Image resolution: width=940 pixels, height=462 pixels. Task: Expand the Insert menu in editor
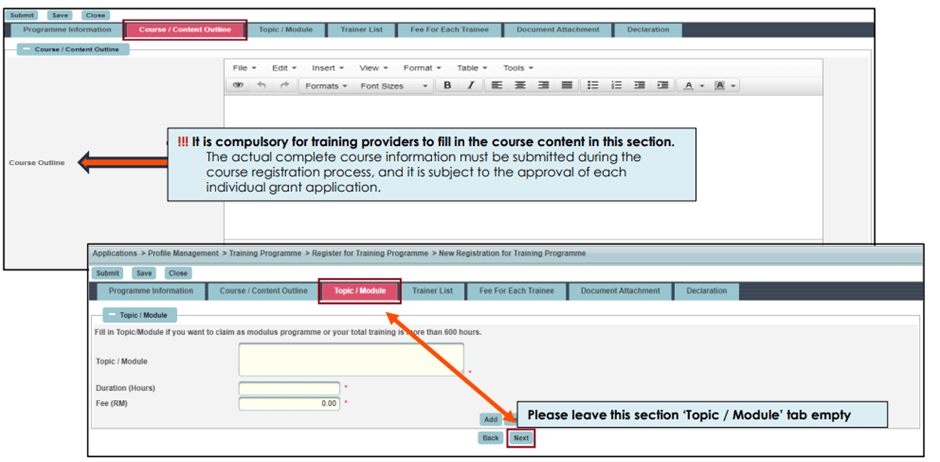(327, 68)
